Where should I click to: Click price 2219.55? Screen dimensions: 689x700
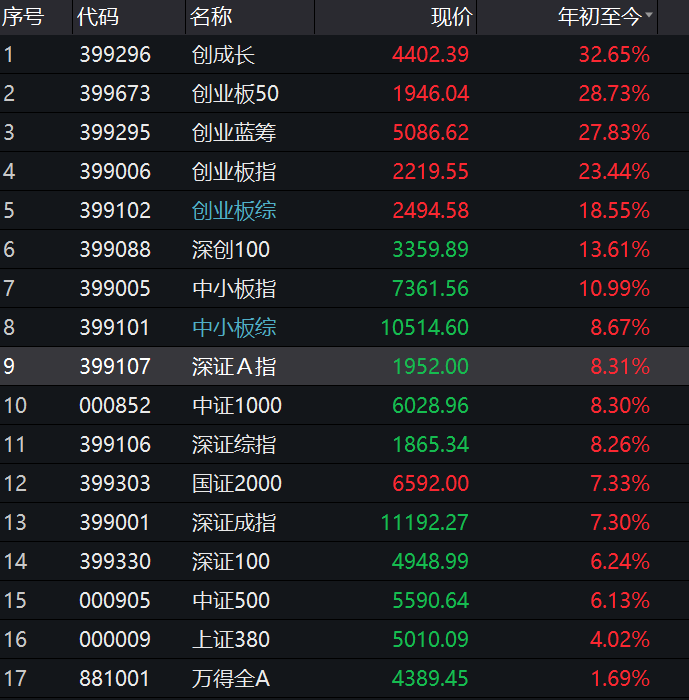(430, 171)
